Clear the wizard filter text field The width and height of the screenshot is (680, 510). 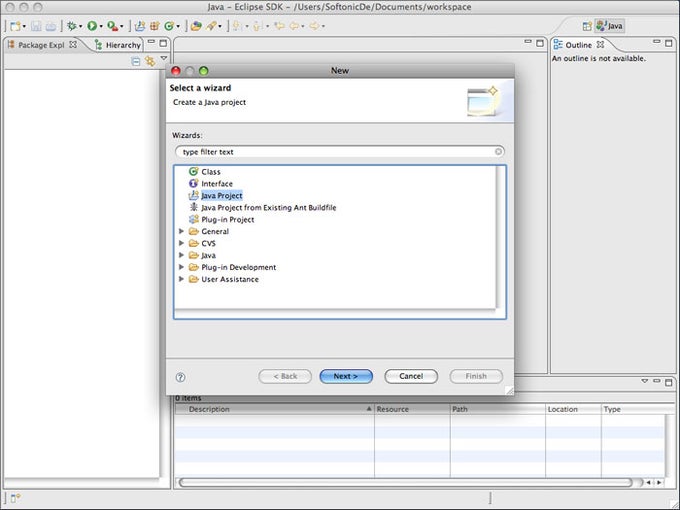pyautogui.click(x=498, y=151)
